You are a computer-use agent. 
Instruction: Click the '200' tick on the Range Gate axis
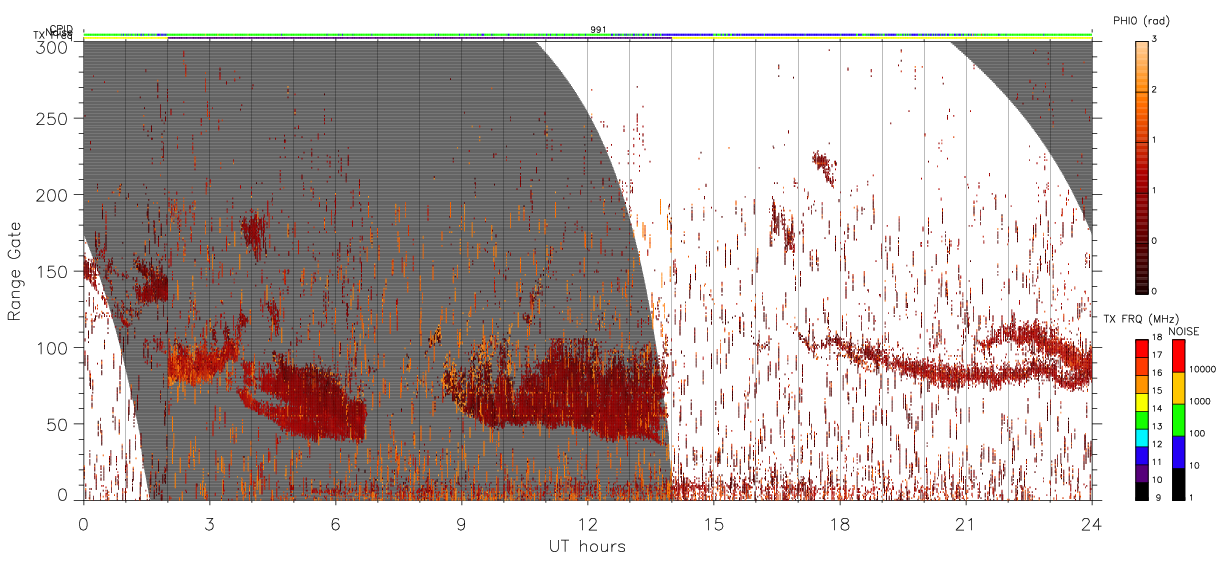[x=52, y=195]
